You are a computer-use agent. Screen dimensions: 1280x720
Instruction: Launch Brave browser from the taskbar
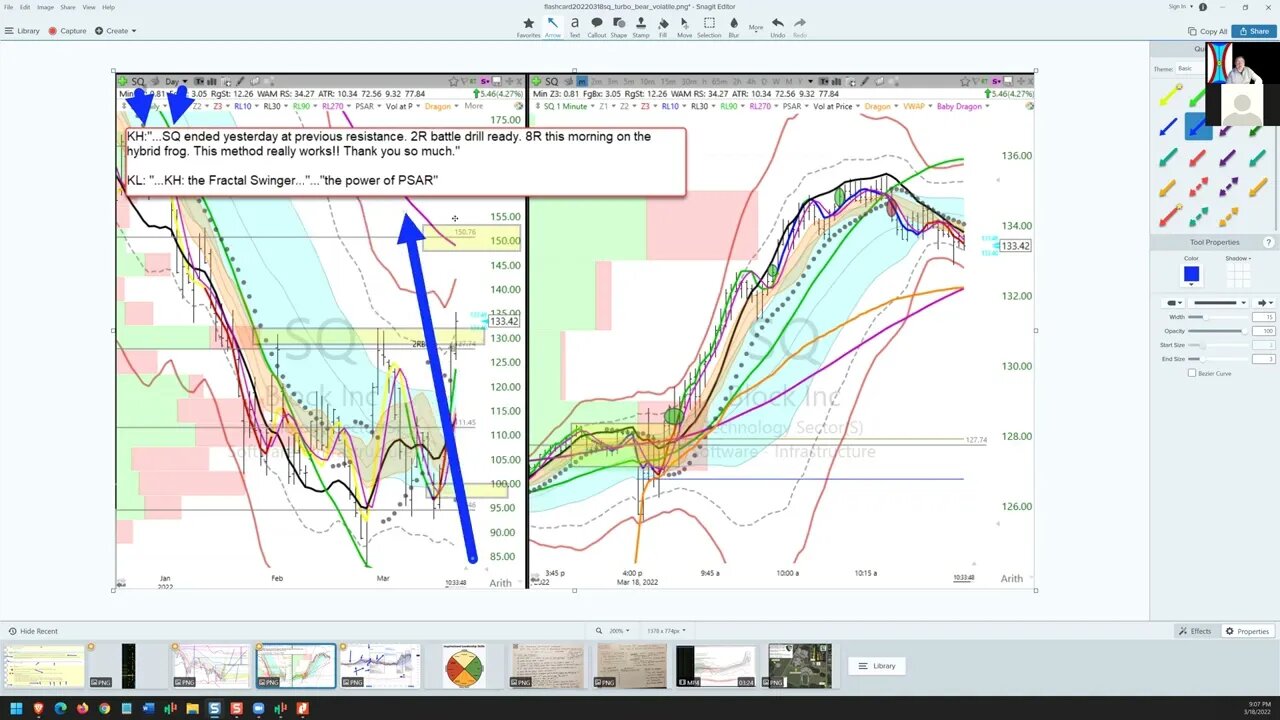point(38,708)
